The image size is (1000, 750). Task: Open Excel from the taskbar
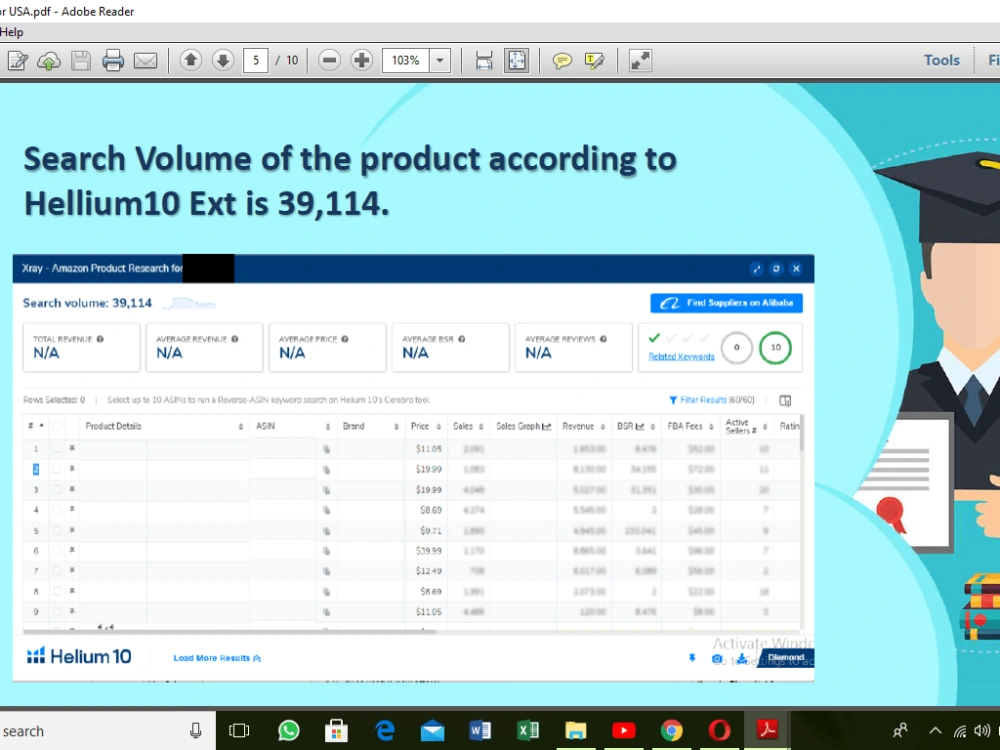(527, 730)
